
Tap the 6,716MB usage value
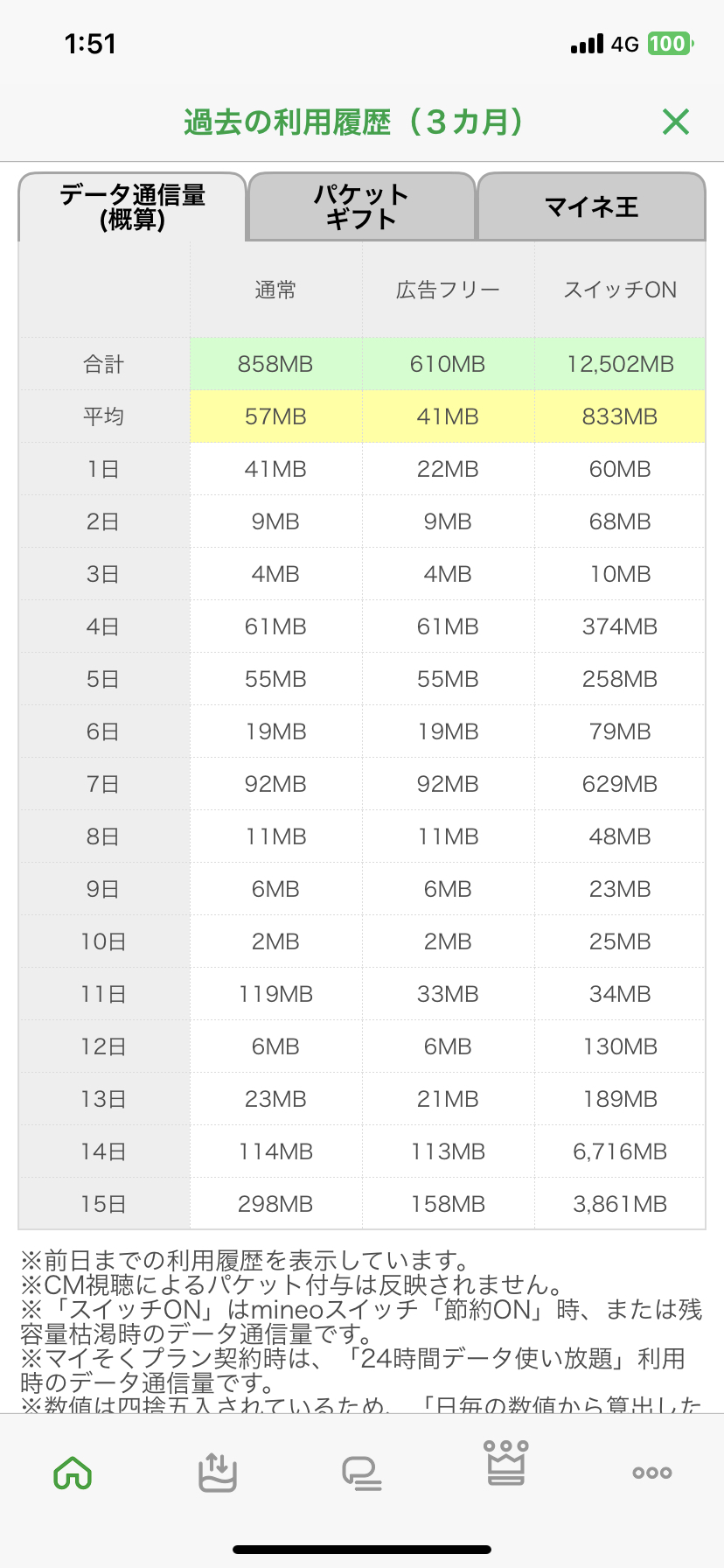(620, 1151)
